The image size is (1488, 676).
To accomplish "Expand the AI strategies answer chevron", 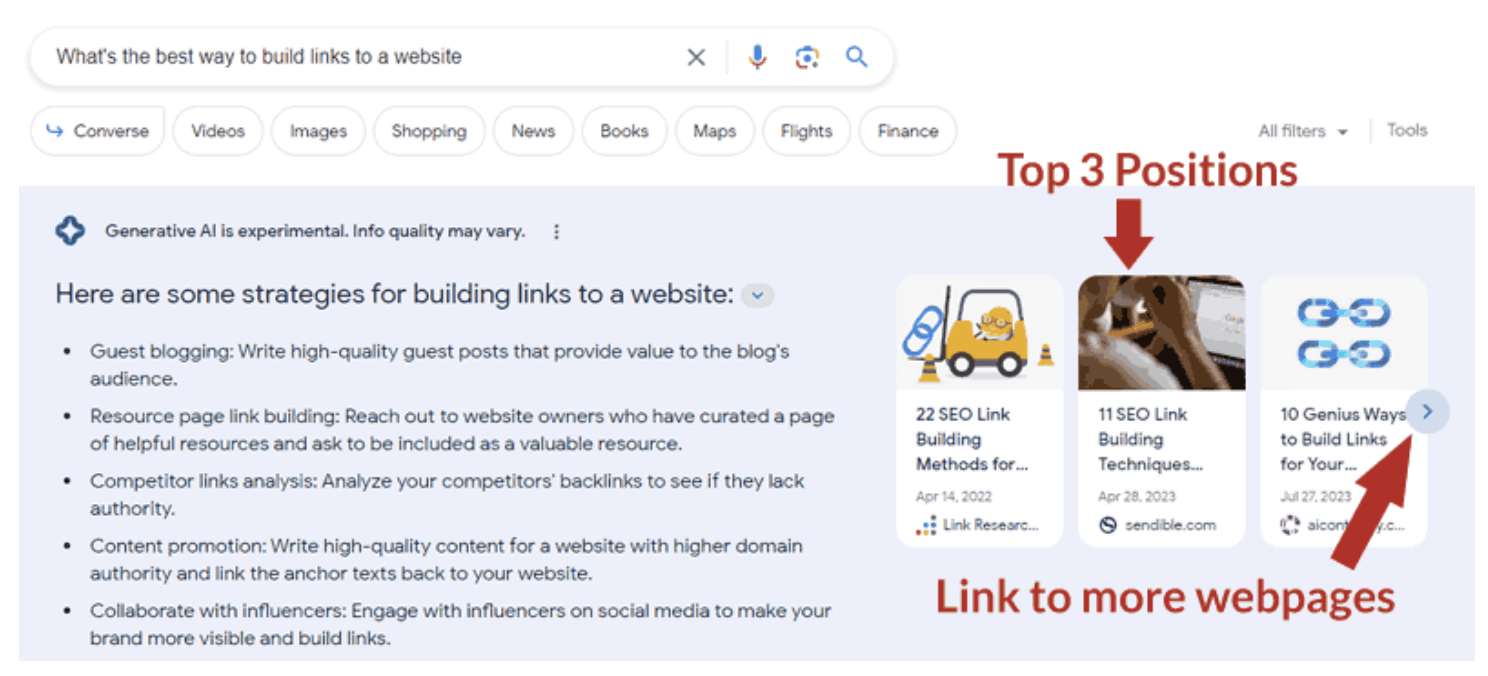I will point(758,295).
